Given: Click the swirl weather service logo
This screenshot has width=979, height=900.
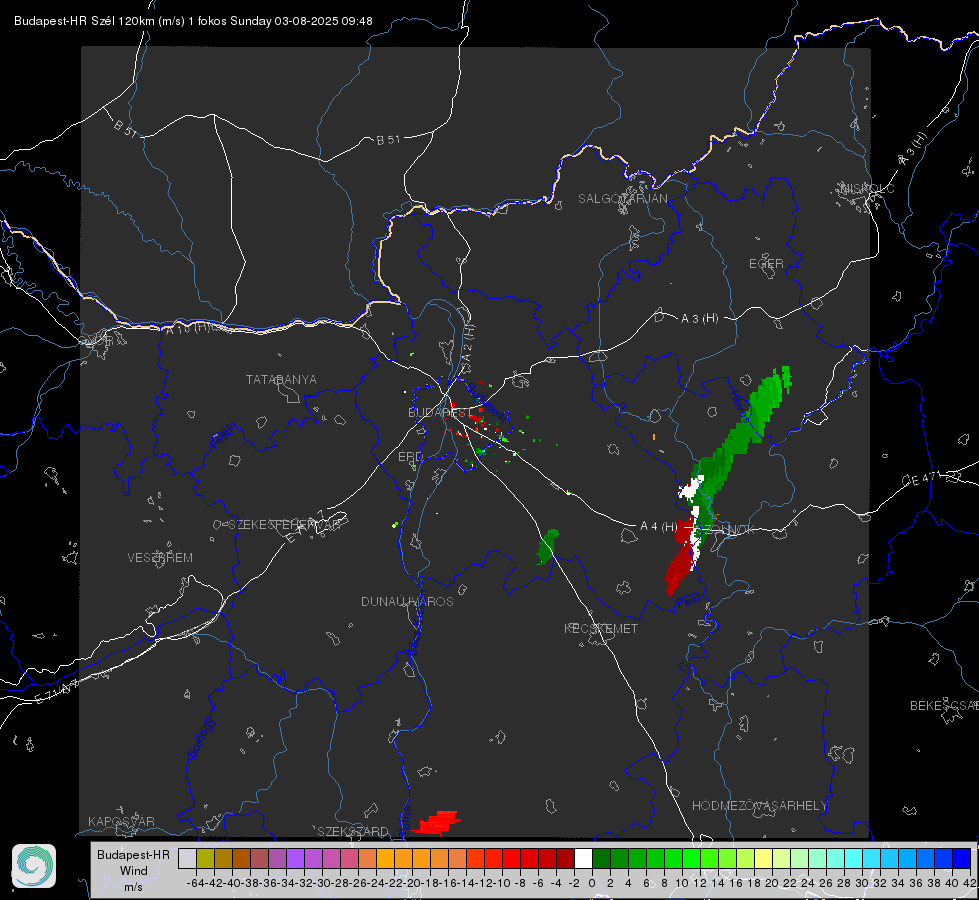Looking at the screenshot, I should tap(34, 866).
